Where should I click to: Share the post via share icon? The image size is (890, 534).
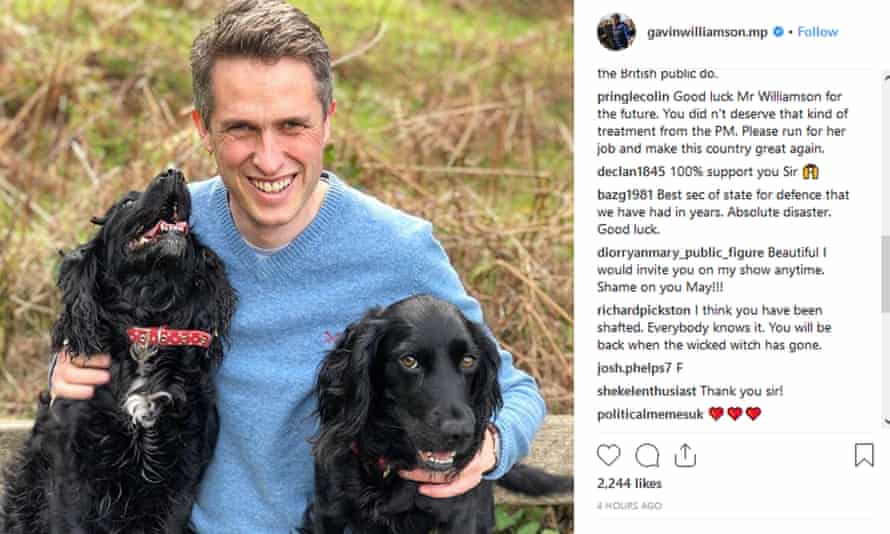685,455
